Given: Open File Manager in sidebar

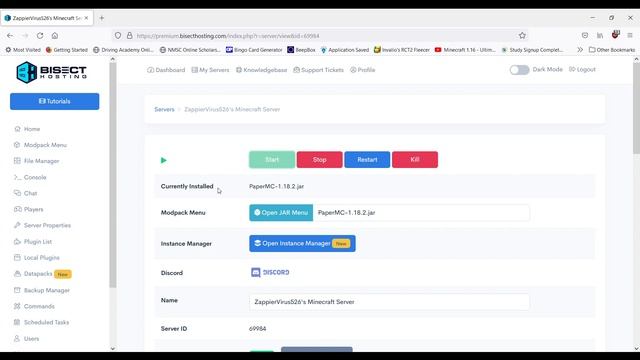Looking at the screenshot, I should [36, 161].
